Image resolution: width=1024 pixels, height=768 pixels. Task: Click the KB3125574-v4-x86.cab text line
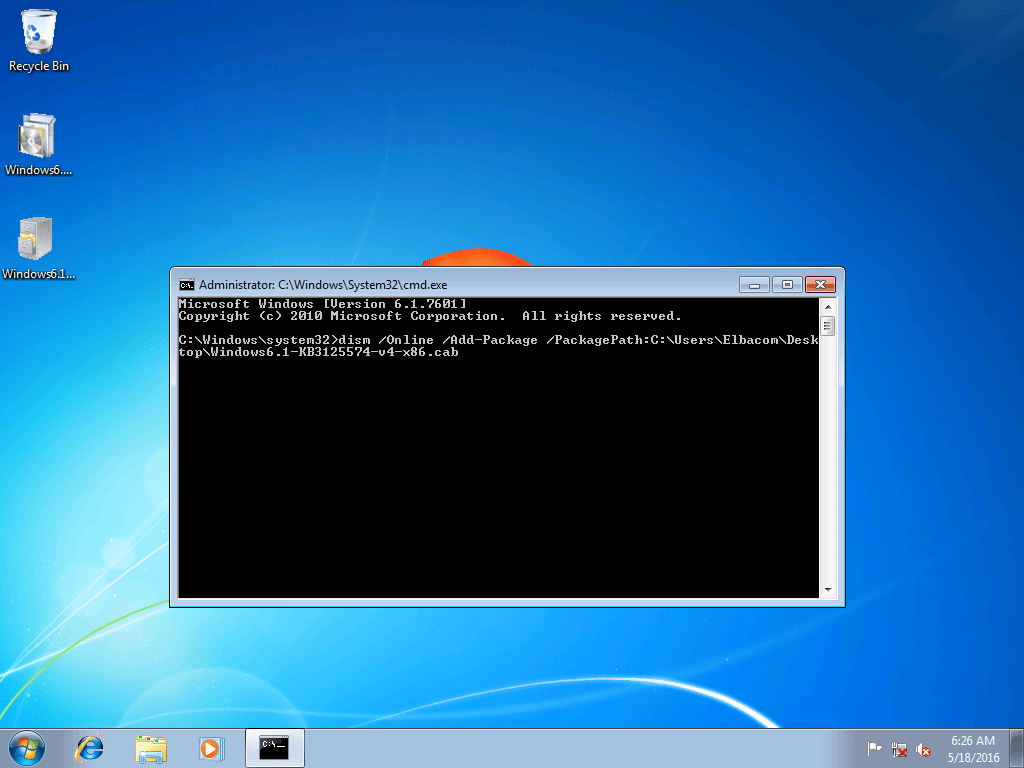pyautogui.click(x=318, y=352)
